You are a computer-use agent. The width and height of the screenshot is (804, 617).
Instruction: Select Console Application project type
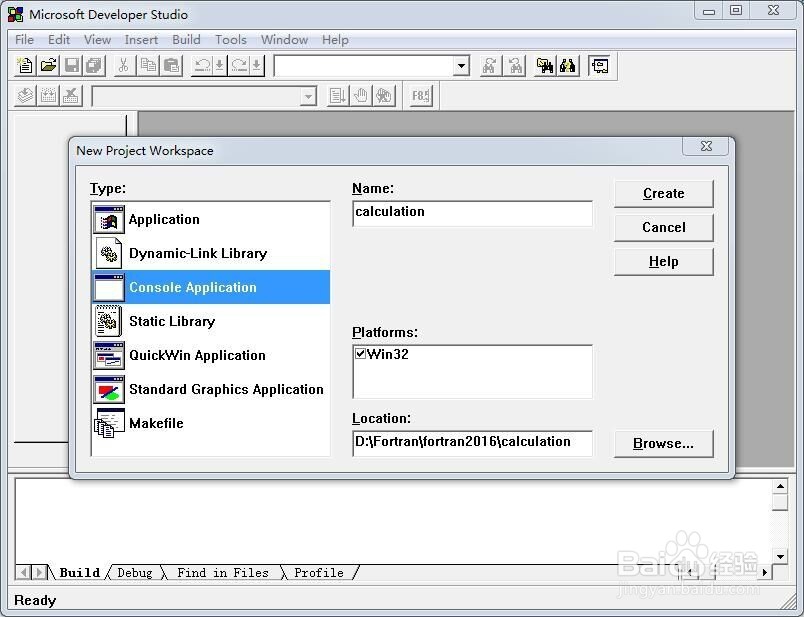pos(211,287)
